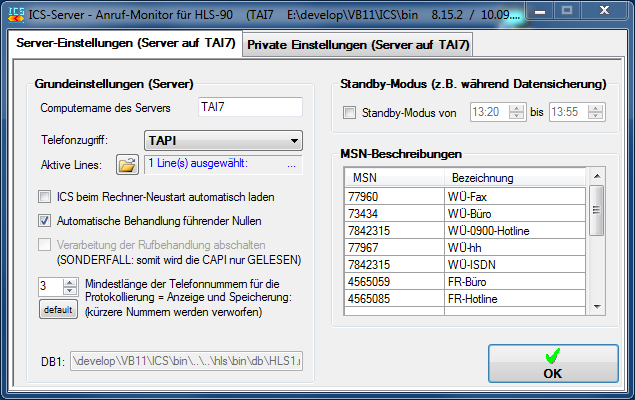Click the MSN column header
This screenshot has width=635, height=400.
pos(392,177)
